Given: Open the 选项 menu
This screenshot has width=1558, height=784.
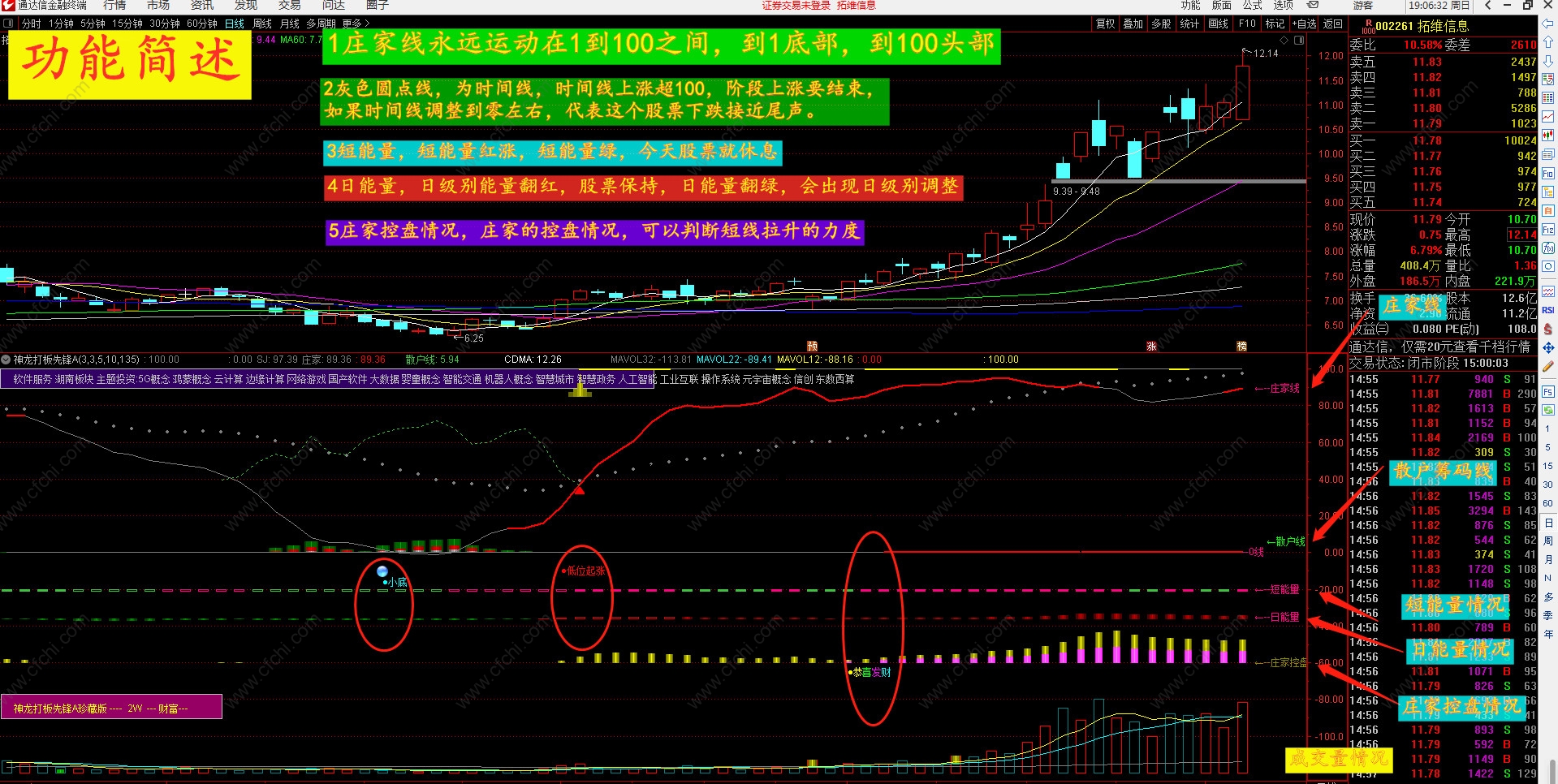Looking at the screenshot, I should click(1284, 5).
